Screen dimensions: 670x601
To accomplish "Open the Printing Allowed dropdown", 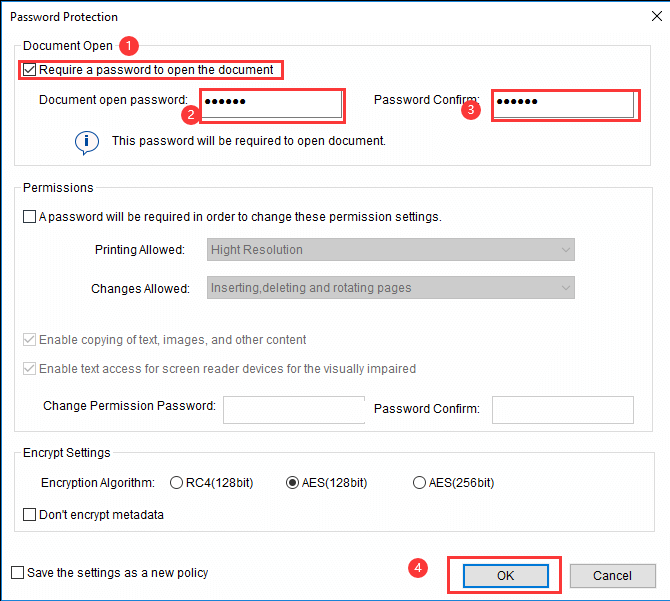I will tap(391, 249).
